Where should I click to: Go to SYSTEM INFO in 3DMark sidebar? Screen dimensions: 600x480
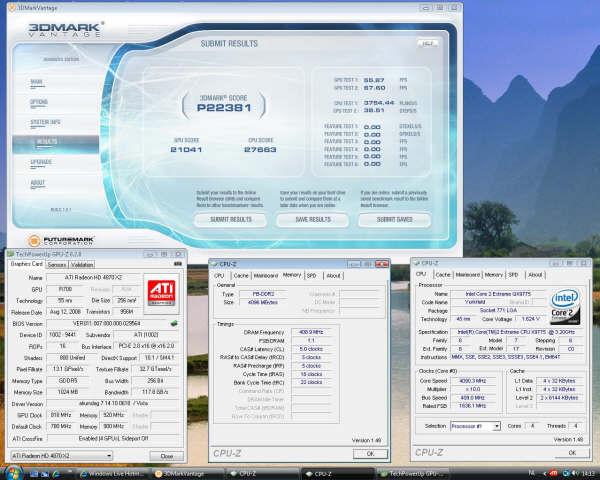(x=45, y=122)
